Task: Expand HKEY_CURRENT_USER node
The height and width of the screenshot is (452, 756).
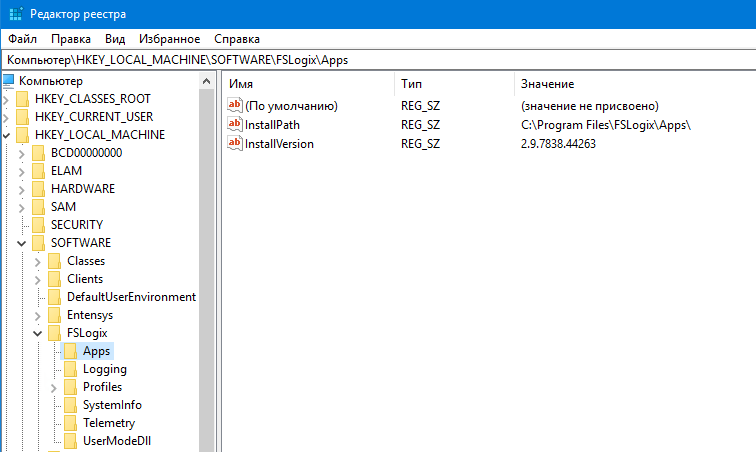Action: click(6, 117)
